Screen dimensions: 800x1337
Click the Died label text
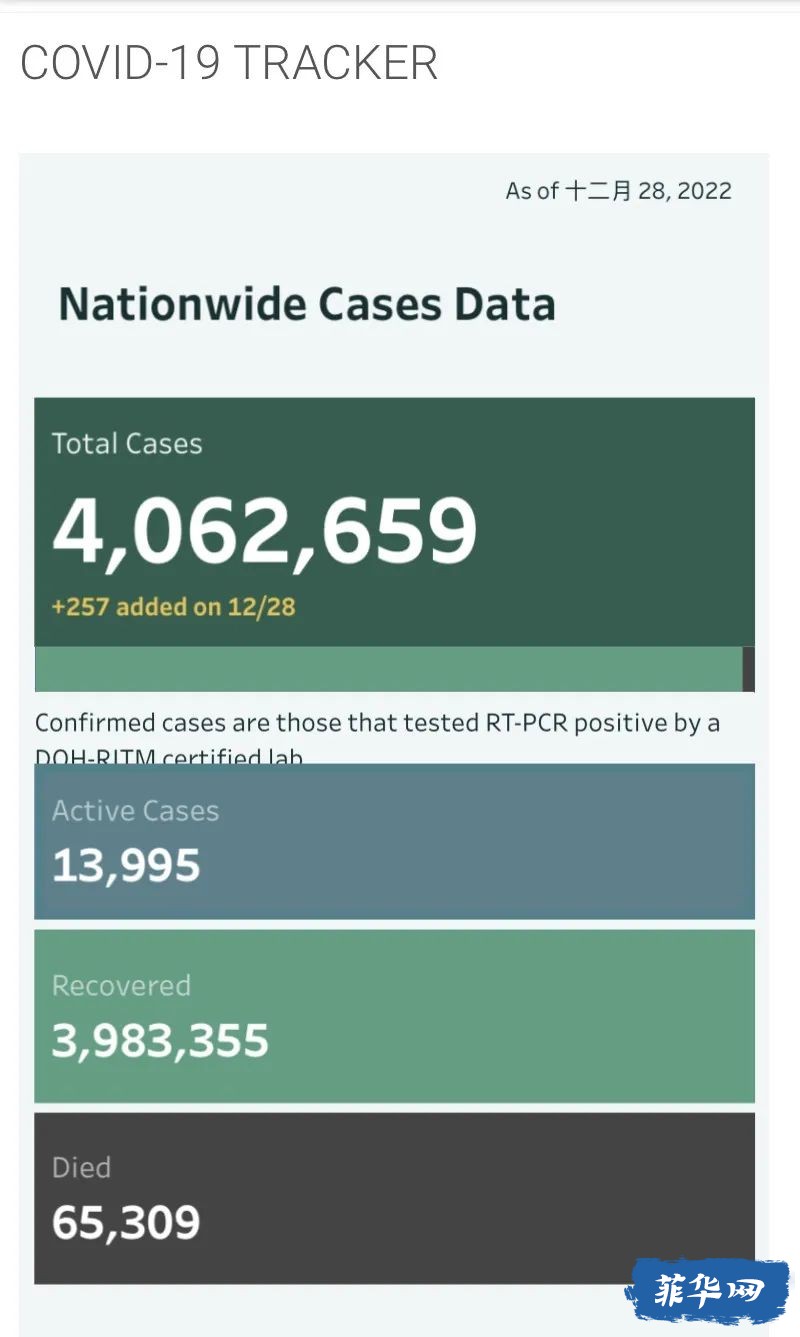[81, 1168]
